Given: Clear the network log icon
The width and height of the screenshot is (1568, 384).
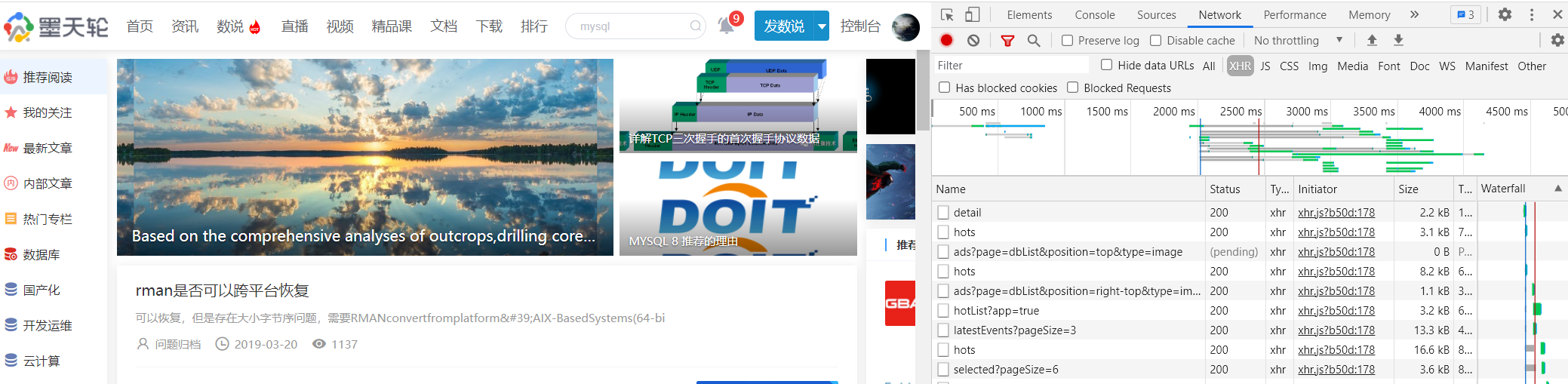Looking at the screenshot, I should tap(973, 40).
